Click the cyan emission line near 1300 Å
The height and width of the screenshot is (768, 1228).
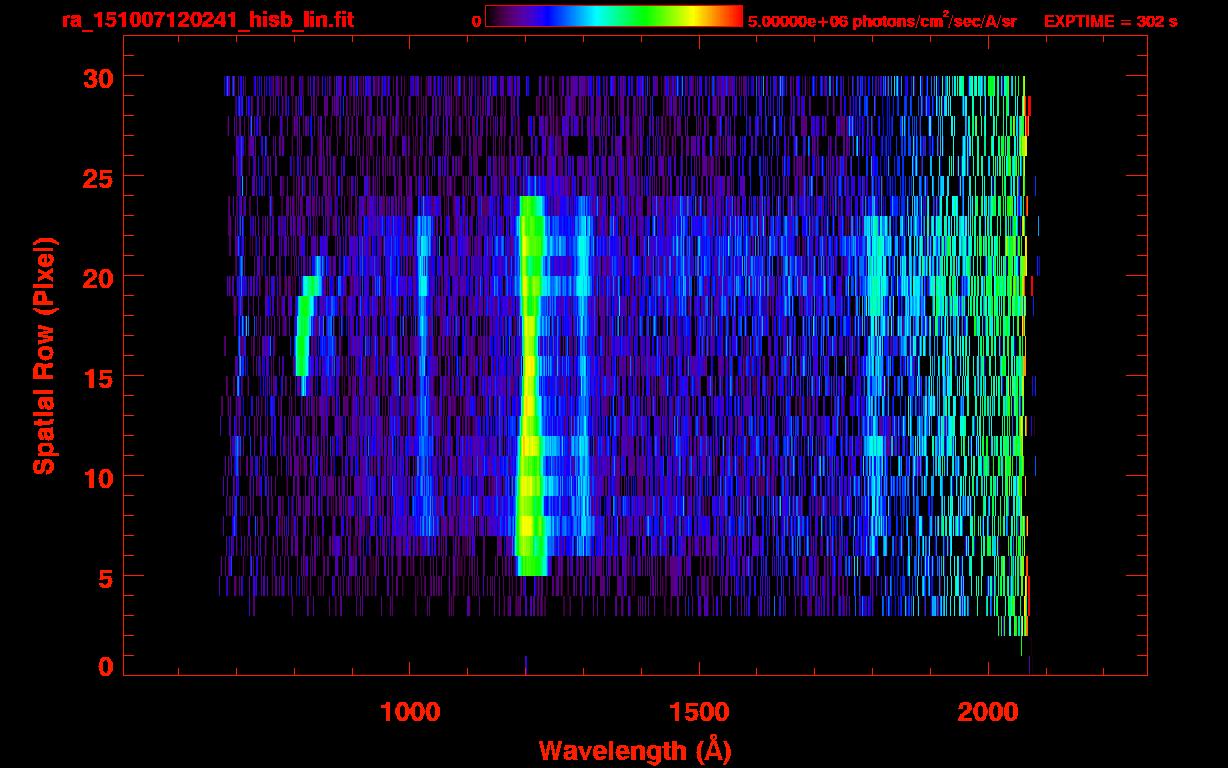(x=583, y=375)
